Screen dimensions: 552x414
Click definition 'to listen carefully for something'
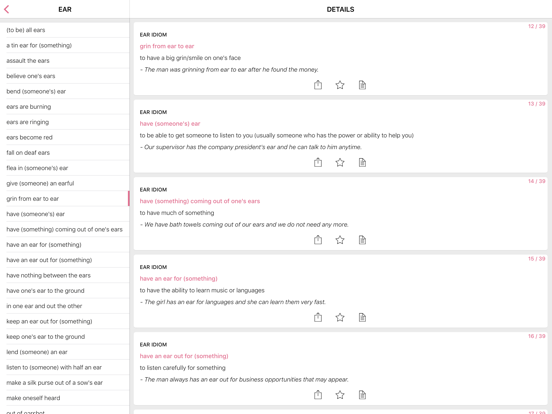coord(182,368)
